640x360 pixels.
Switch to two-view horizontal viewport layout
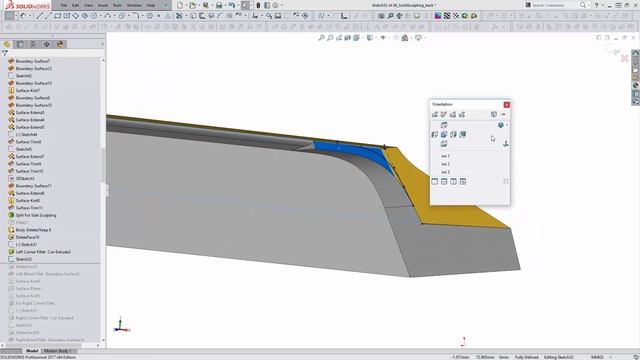[x=444, y=181]
